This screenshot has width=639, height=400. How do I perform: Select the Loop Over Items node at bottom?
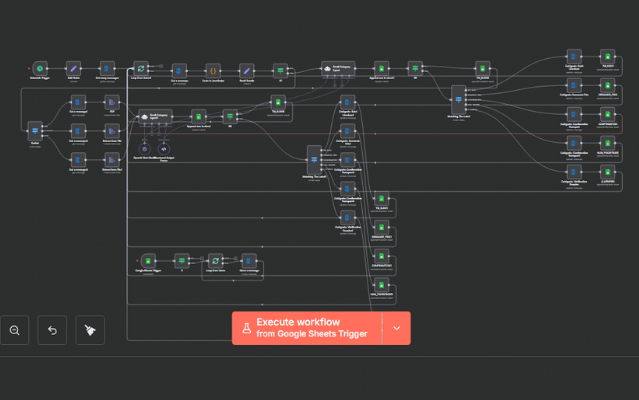click(x=215, y=260)
